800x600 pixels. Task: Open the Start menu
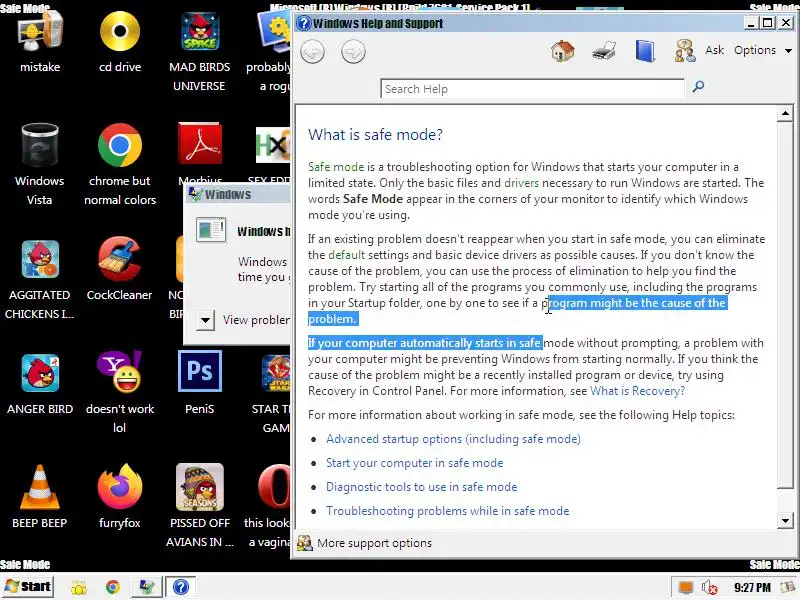point(28,587)
